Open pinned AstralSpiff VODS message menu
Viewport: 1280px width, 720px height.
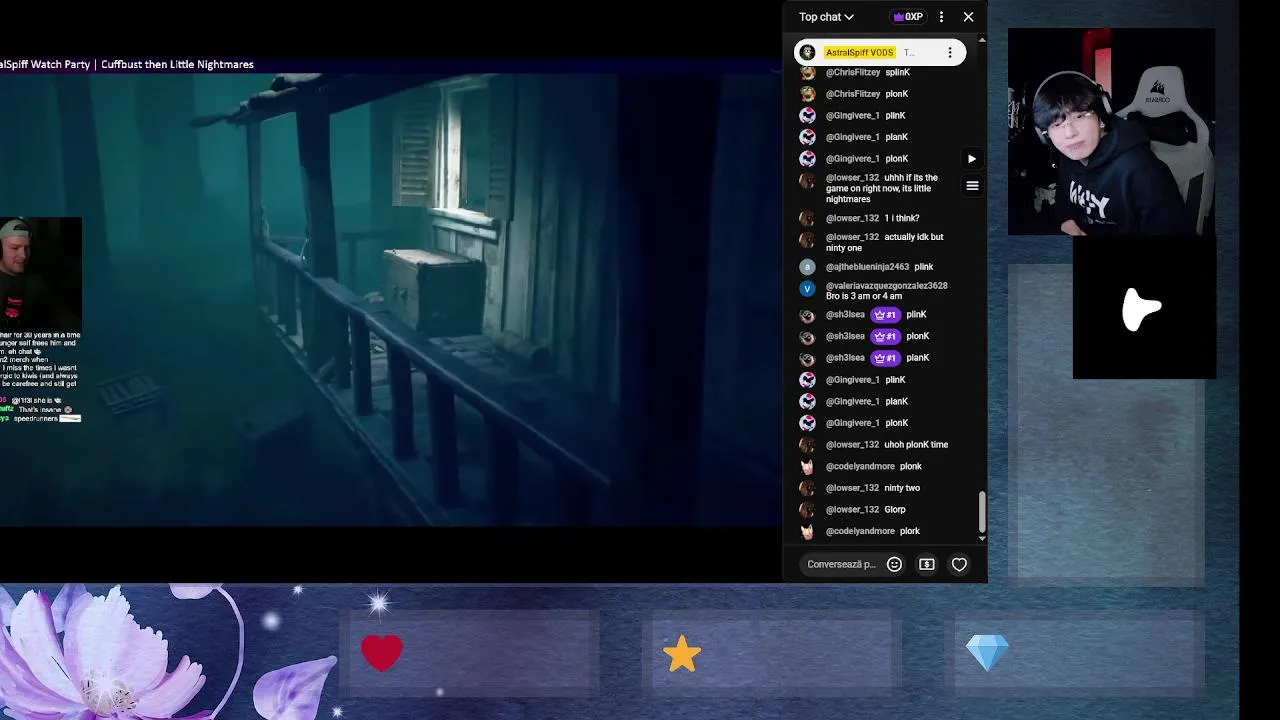[950, 53]
